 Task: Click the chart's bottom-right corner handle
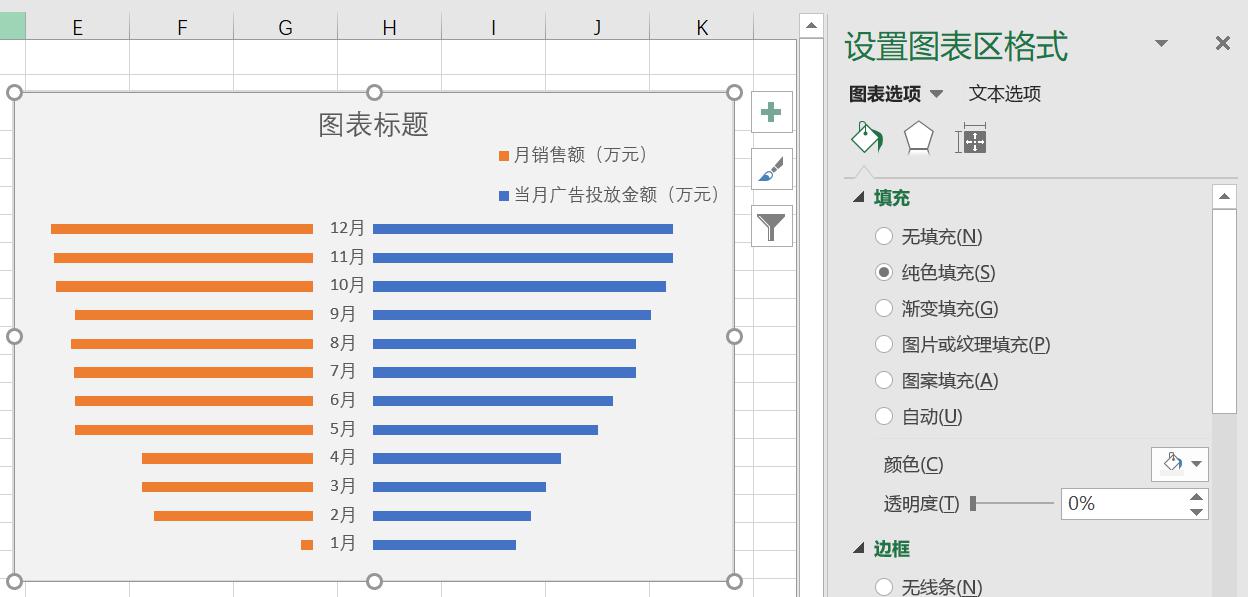(734, 581)
